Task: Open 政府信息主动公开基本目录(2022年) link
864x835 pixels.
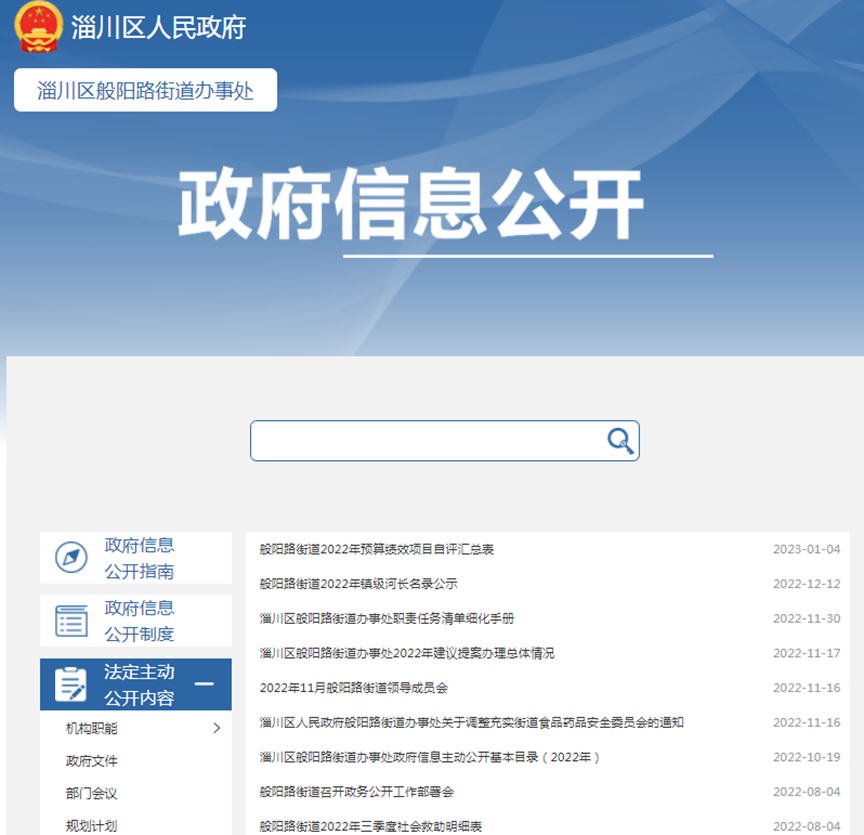Action: point(430,757)
